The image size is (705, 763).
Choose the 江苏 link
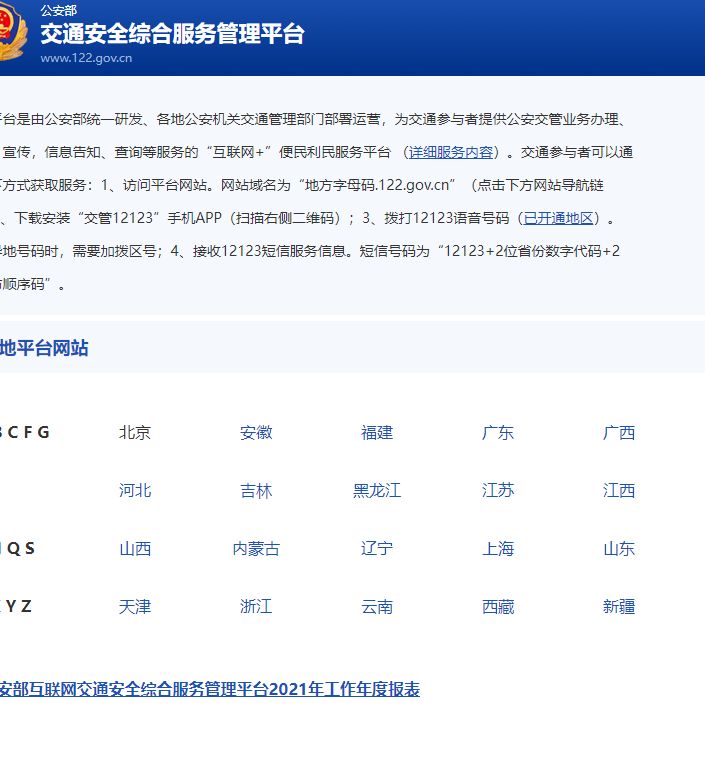coord(498,490)
